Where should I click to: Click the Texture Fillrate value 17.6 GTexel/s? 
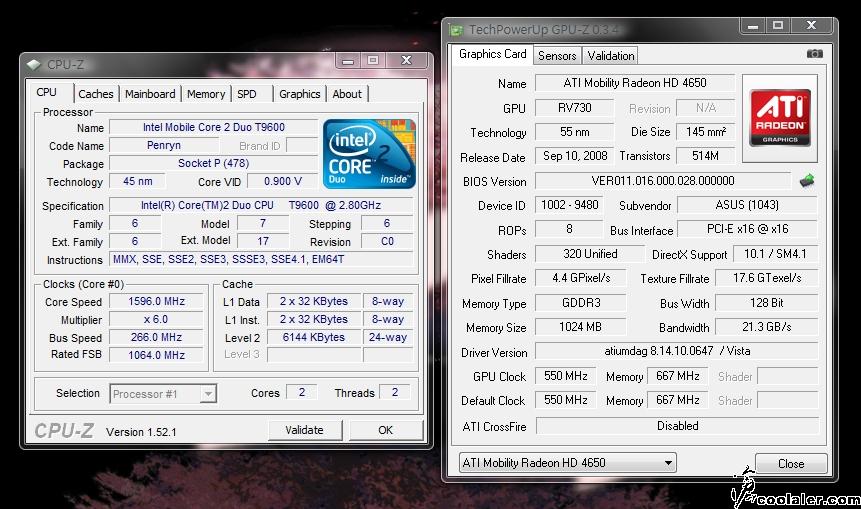pos(767,278)
